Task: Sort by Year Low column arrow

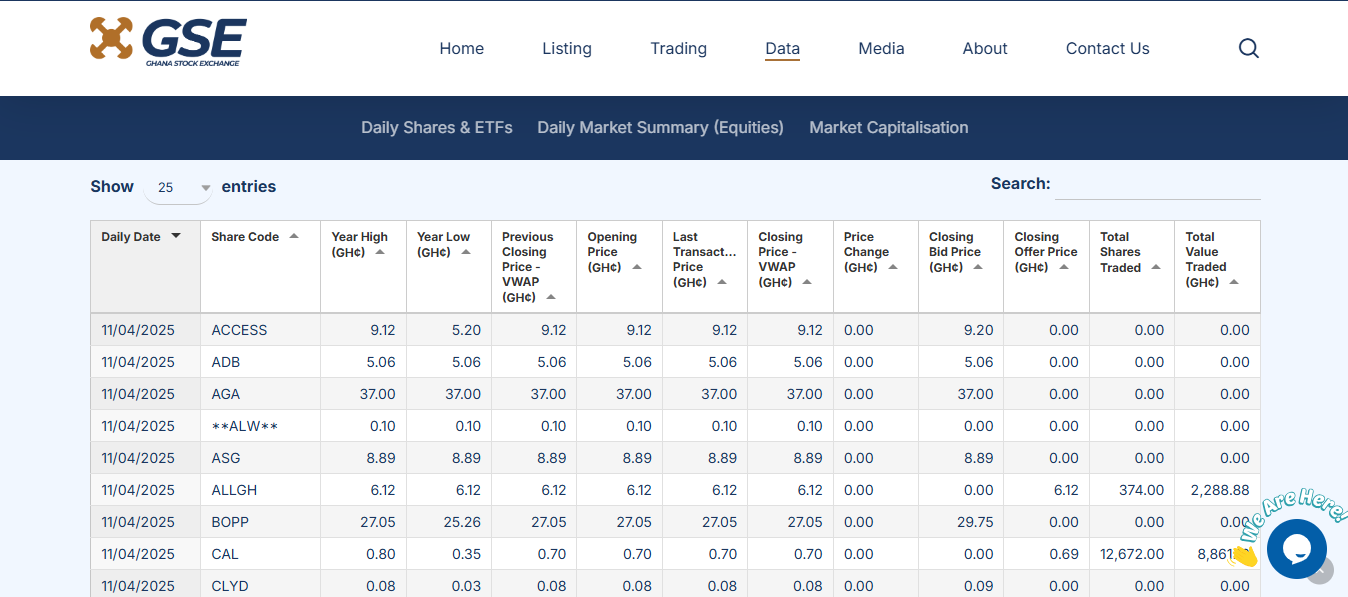Action: pos(466,252)
